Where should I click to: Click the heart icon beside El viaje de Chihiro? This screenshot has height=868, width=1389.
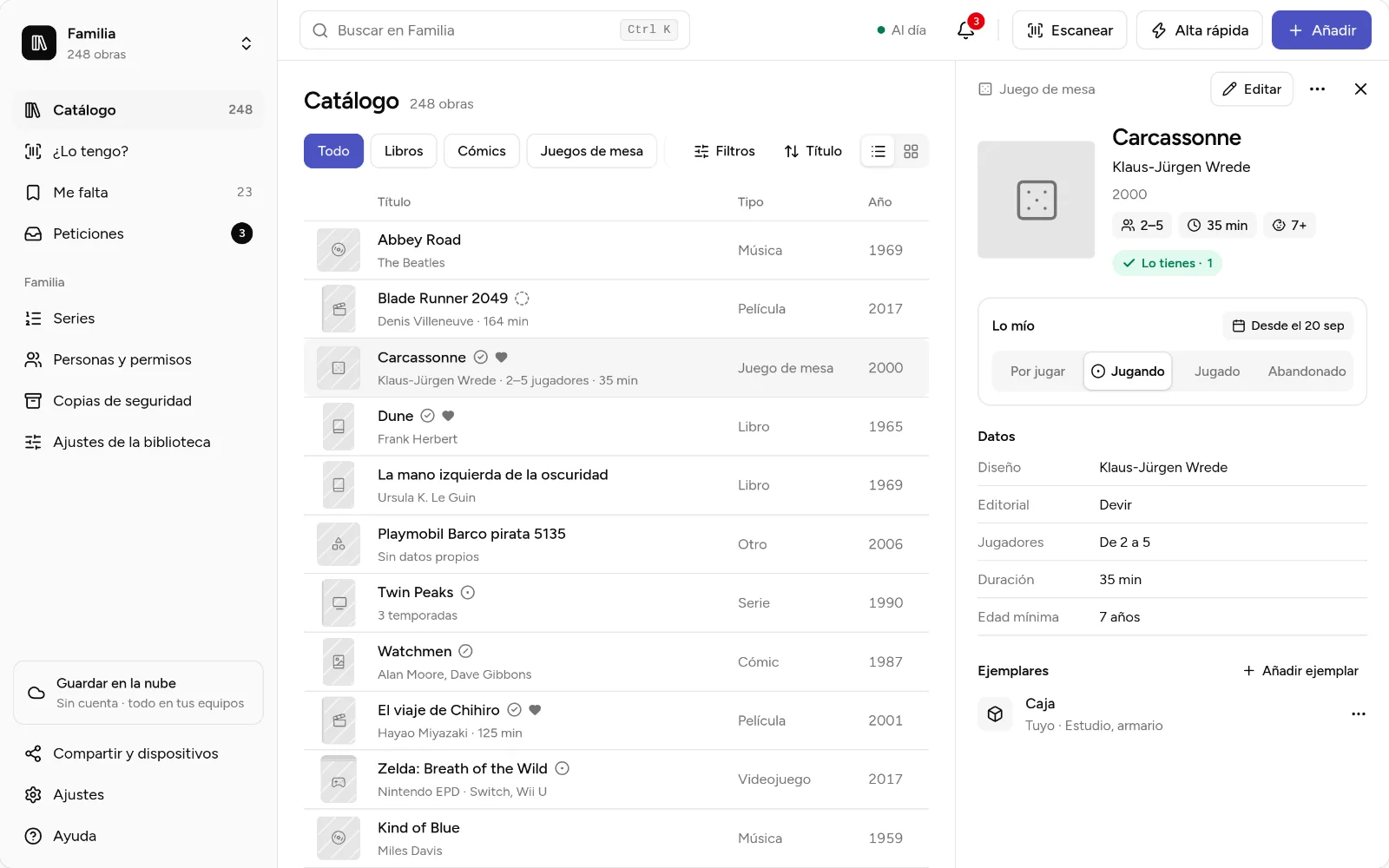535,710
